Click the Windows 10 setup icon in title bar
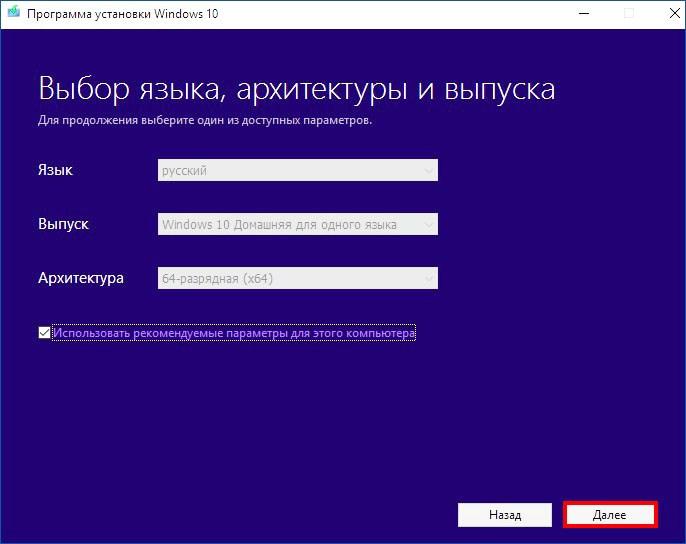This screenshot has height=544, width=686. [x=14, y=12]
